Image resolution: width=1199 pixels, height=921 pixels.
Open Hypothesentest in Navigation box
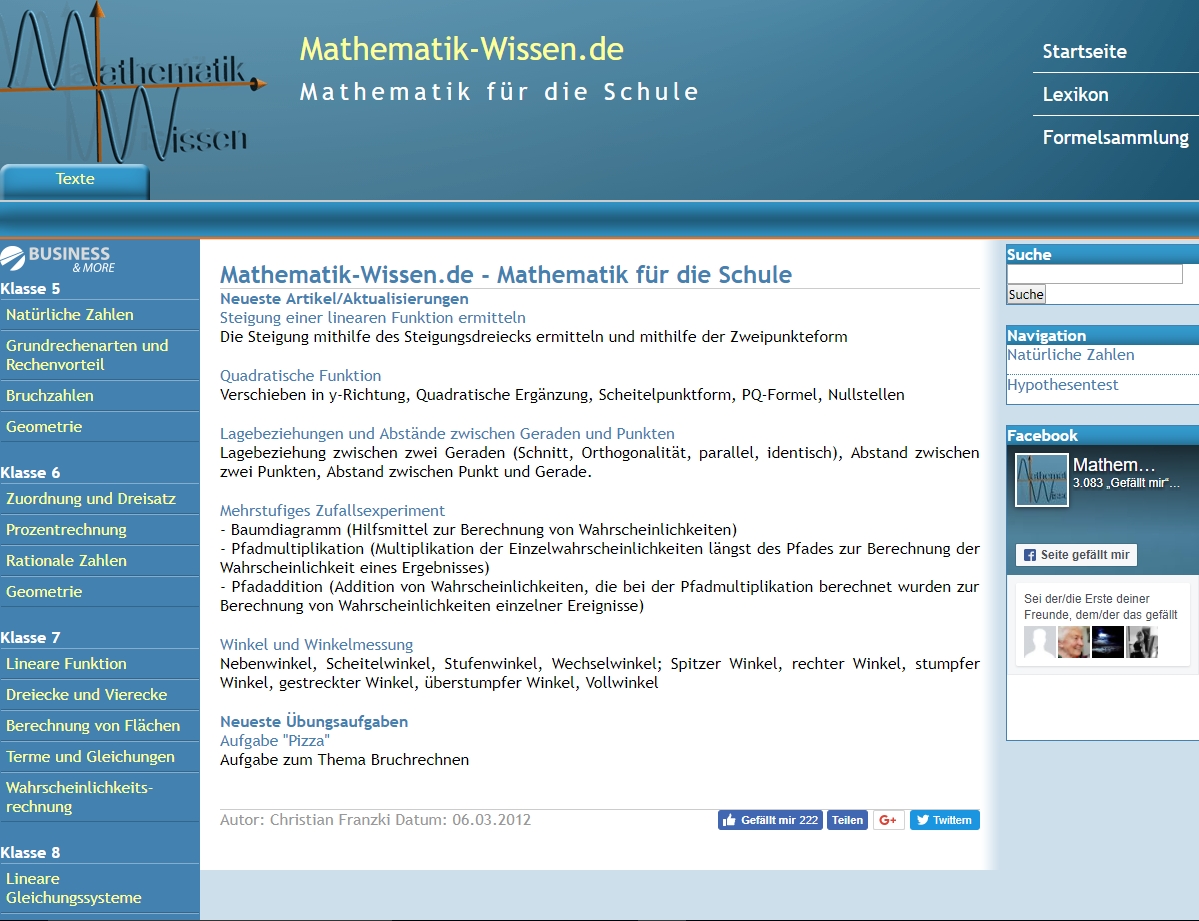click(x=1062, y=385)
